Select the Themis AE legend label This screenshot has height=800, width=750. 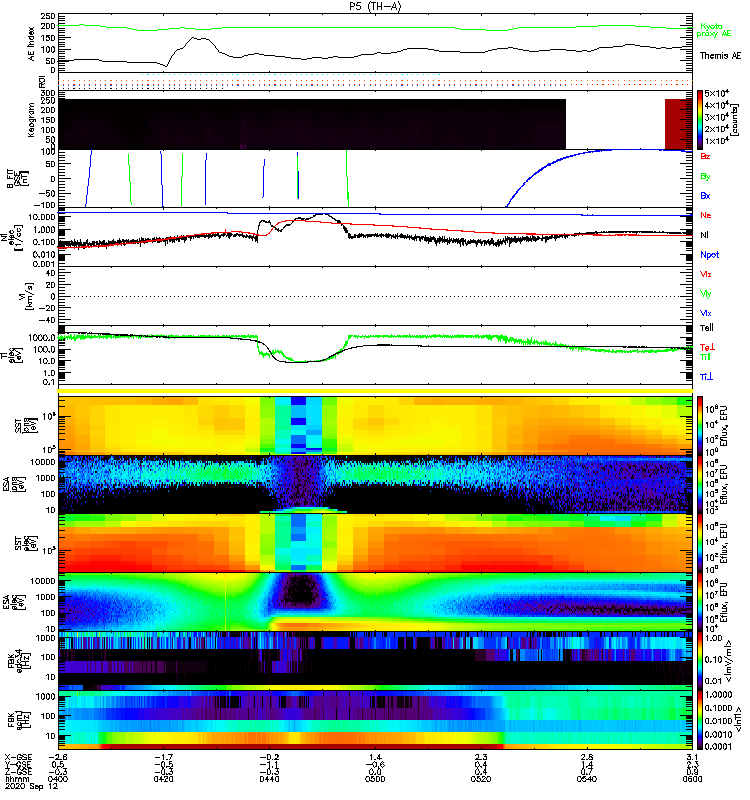[x=720, y=56]
